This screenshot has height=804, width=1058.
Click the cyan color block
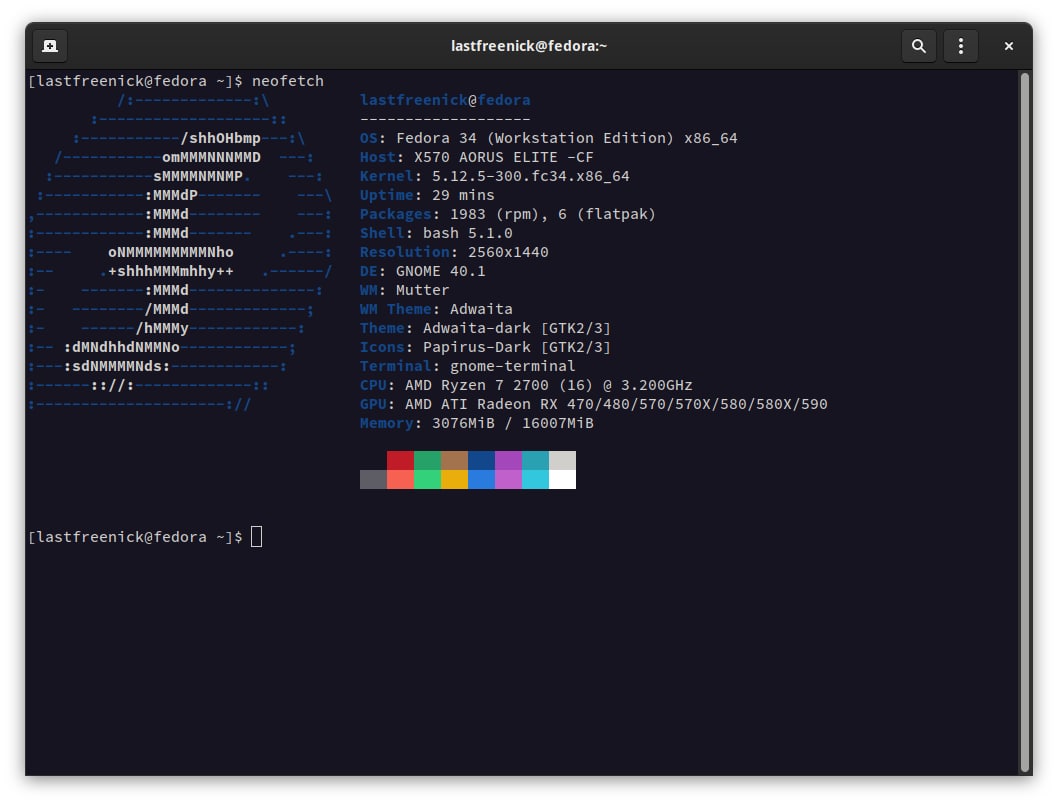pyautogui.click(x=535, y=480)
